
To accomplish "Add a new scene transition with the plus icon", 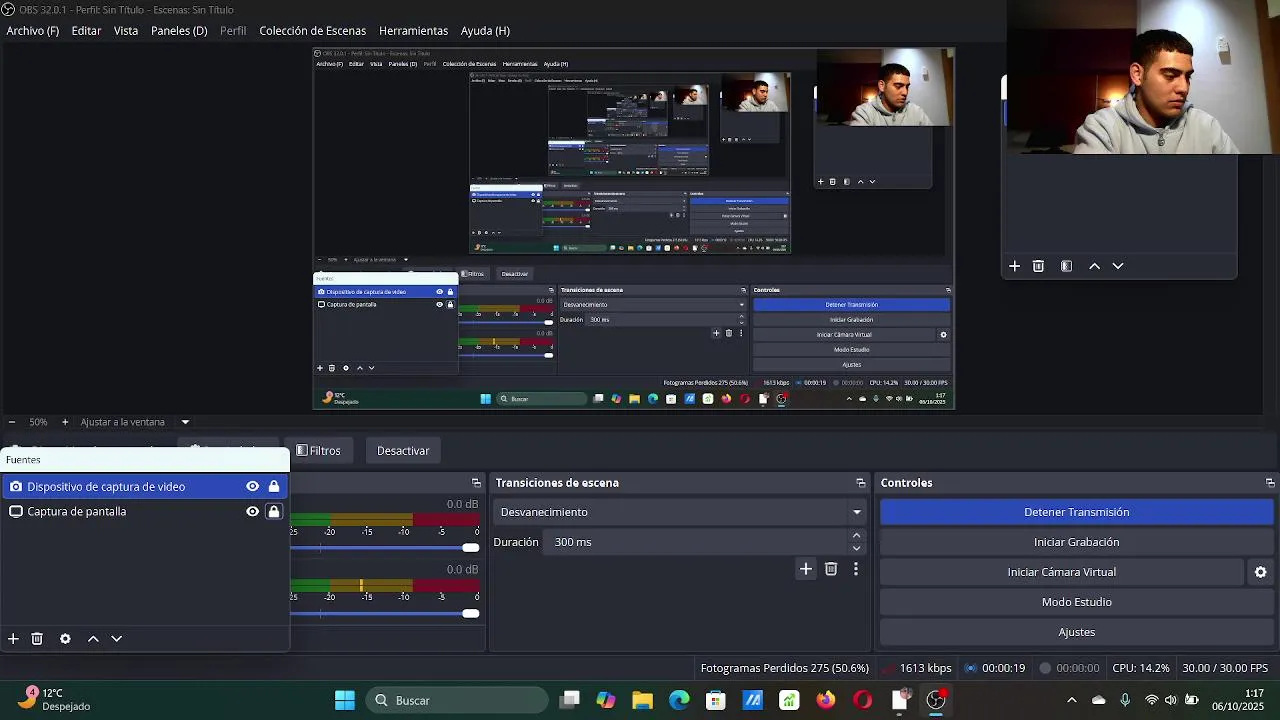I will (806, 569).
